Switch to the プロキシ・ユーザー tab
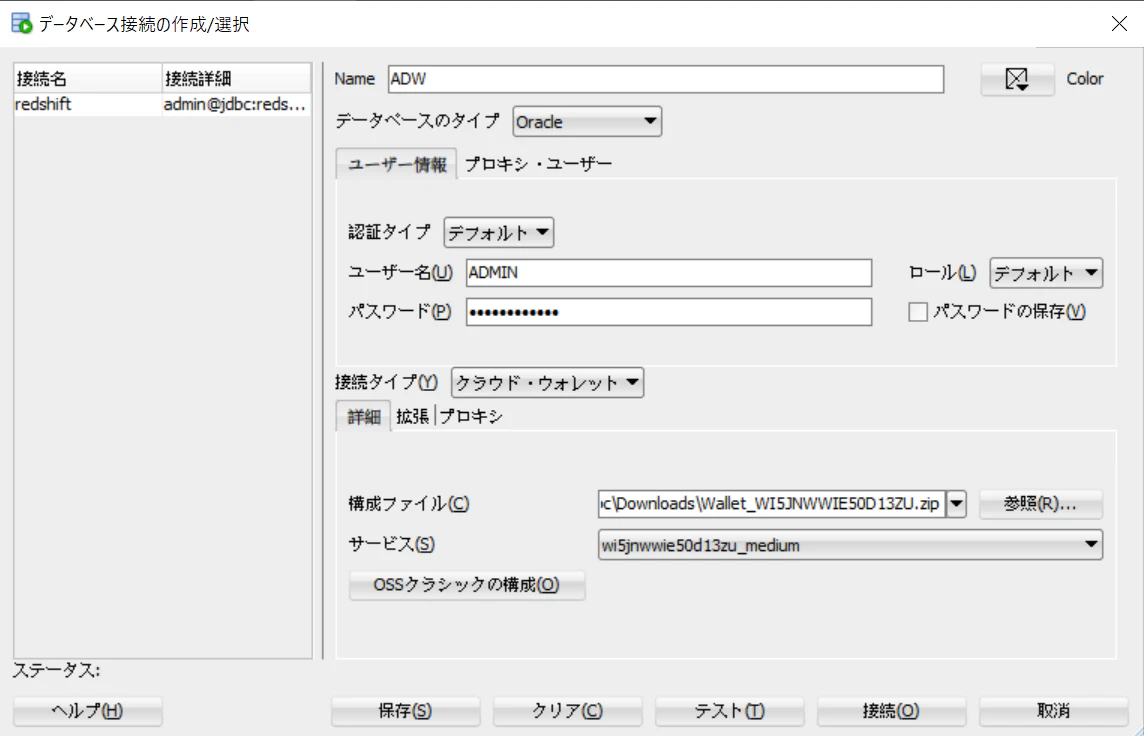 pos(538,164)
